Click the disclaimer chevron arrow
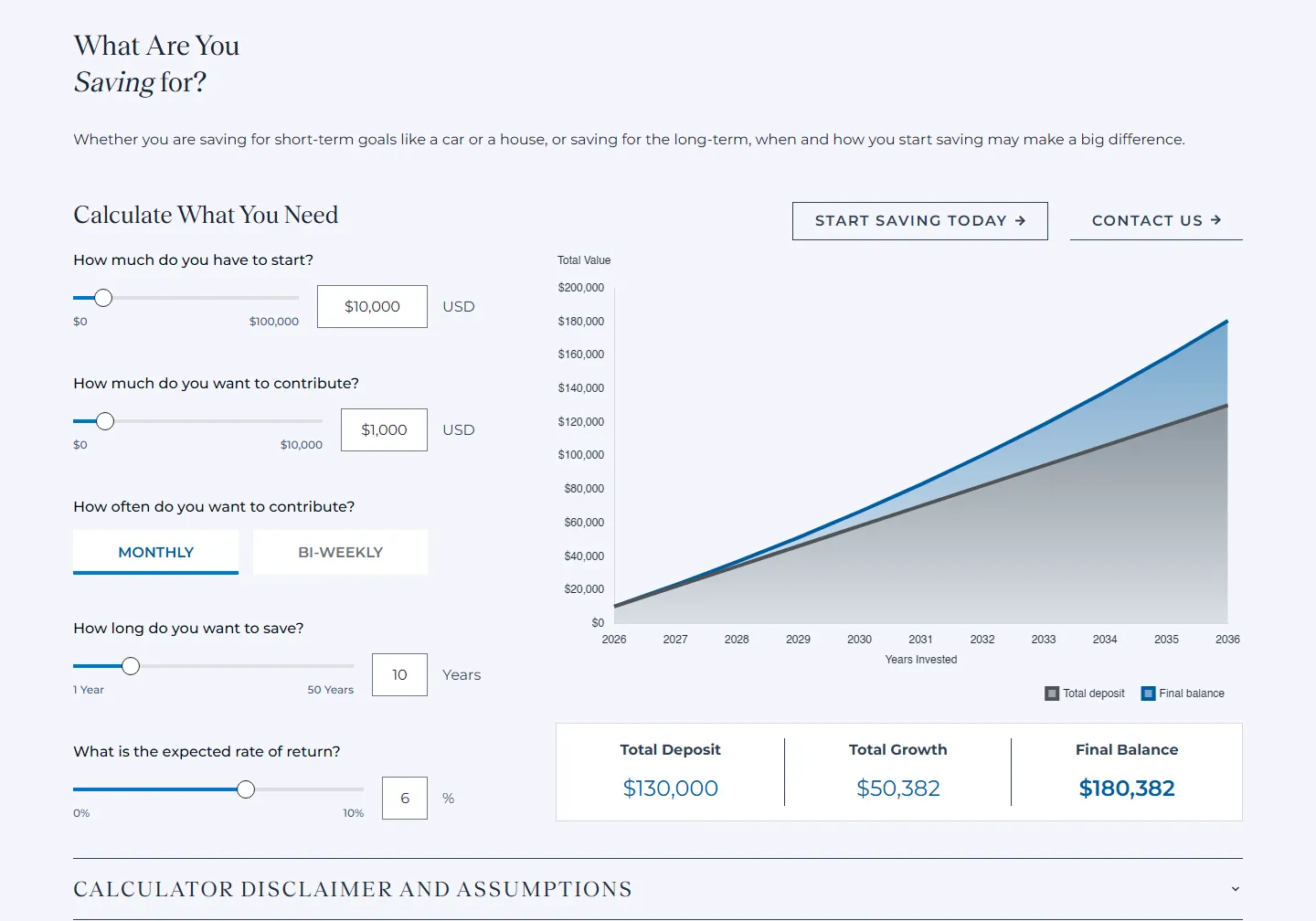The width and height of the screenshot is (1316, 921). point(1236,889)
